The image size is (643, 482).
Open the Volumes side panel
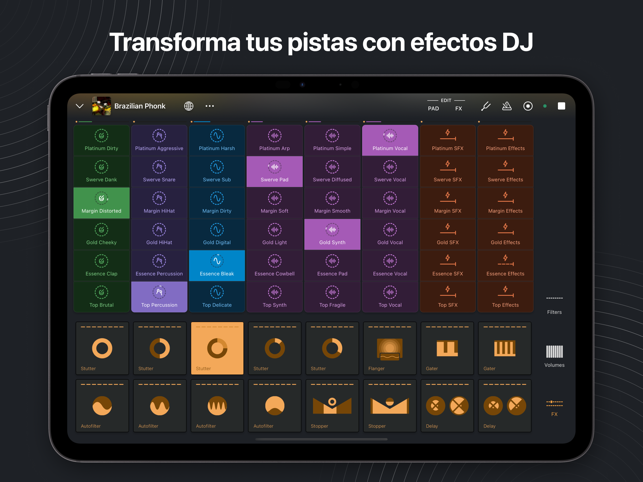(x=554, y=356)
